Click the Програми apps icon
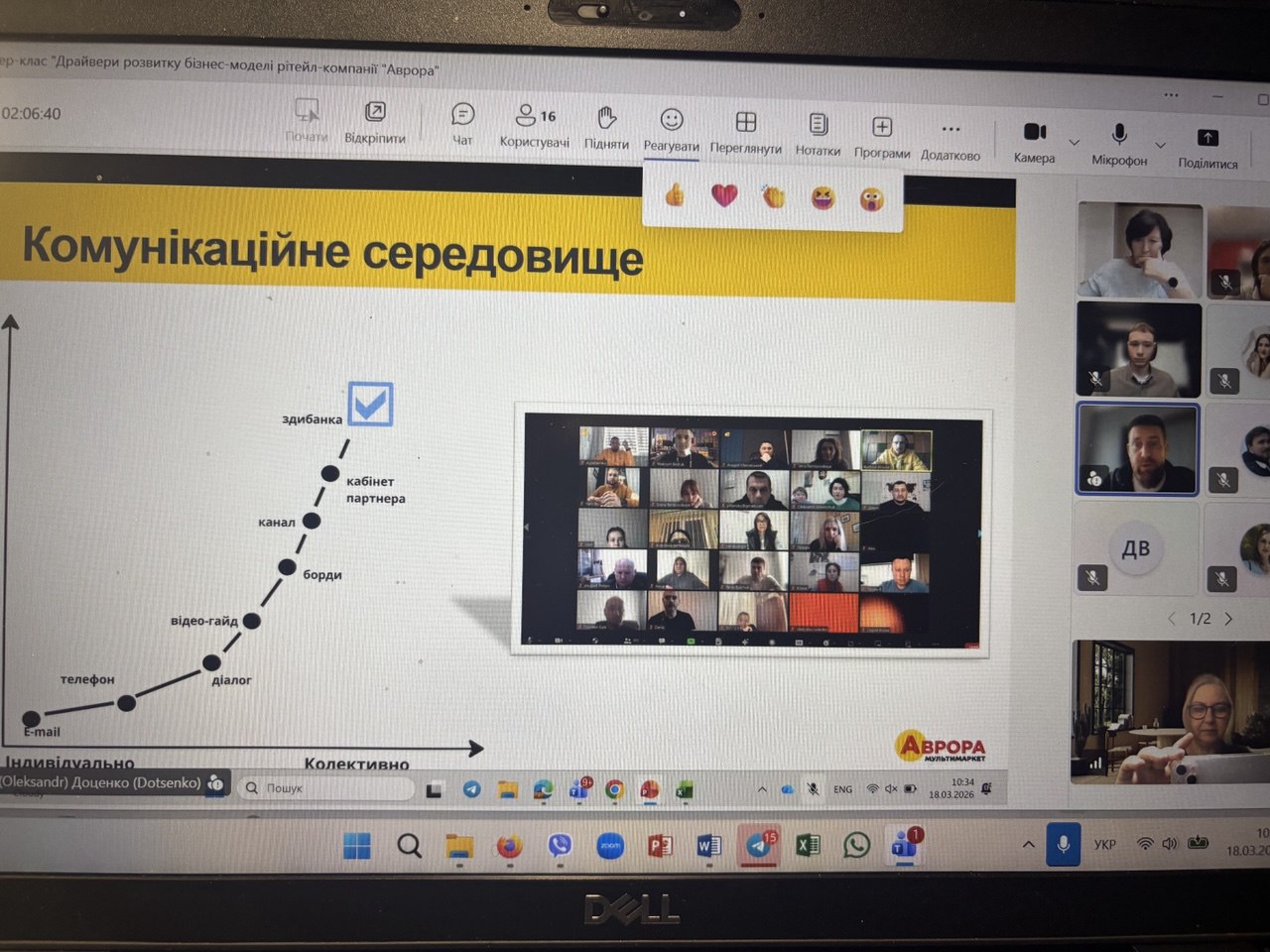Viewport: 1270px width, 952px height. coord(881,135)
